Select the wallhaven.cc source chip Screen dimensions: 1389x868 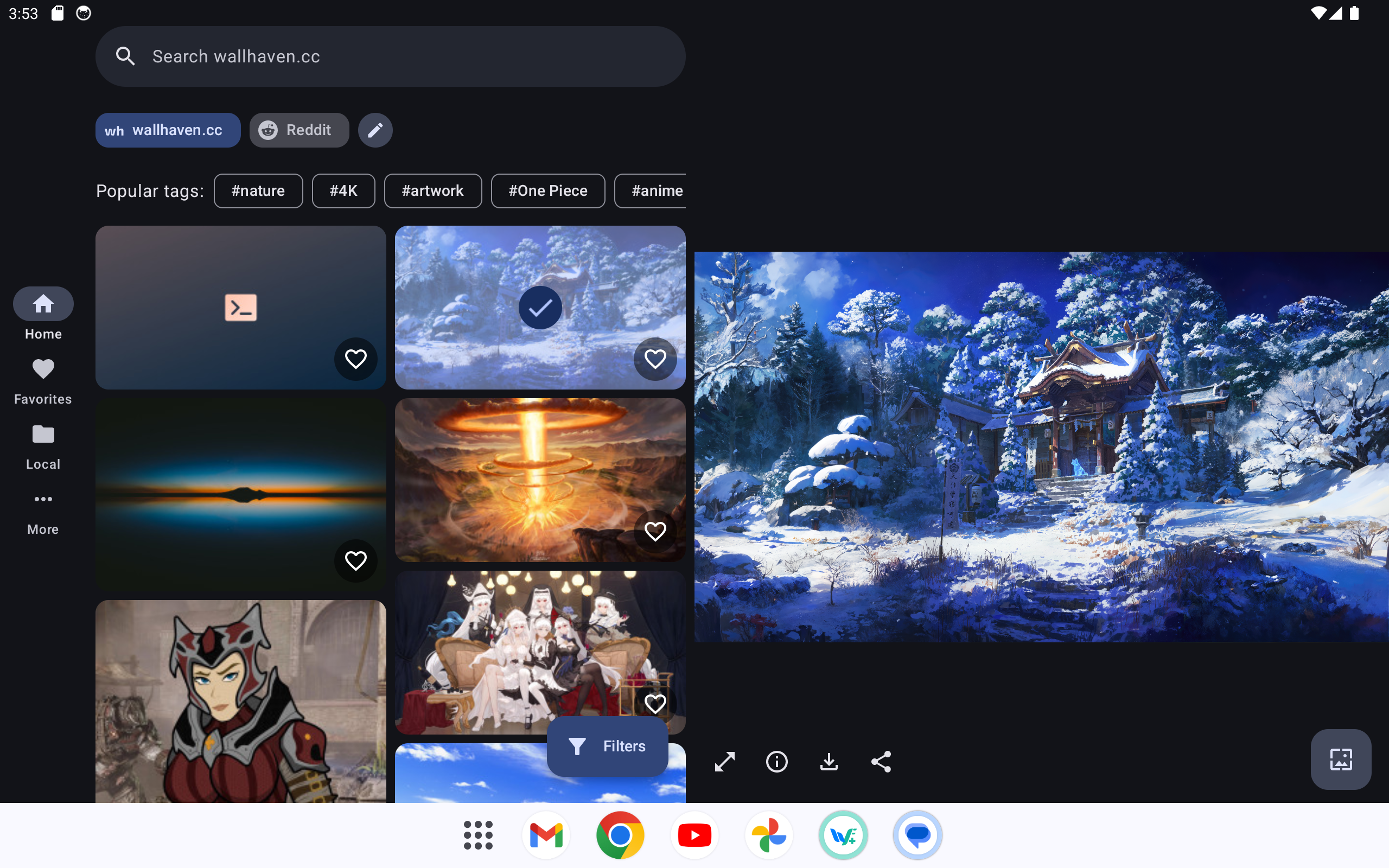tap(168, 130)
